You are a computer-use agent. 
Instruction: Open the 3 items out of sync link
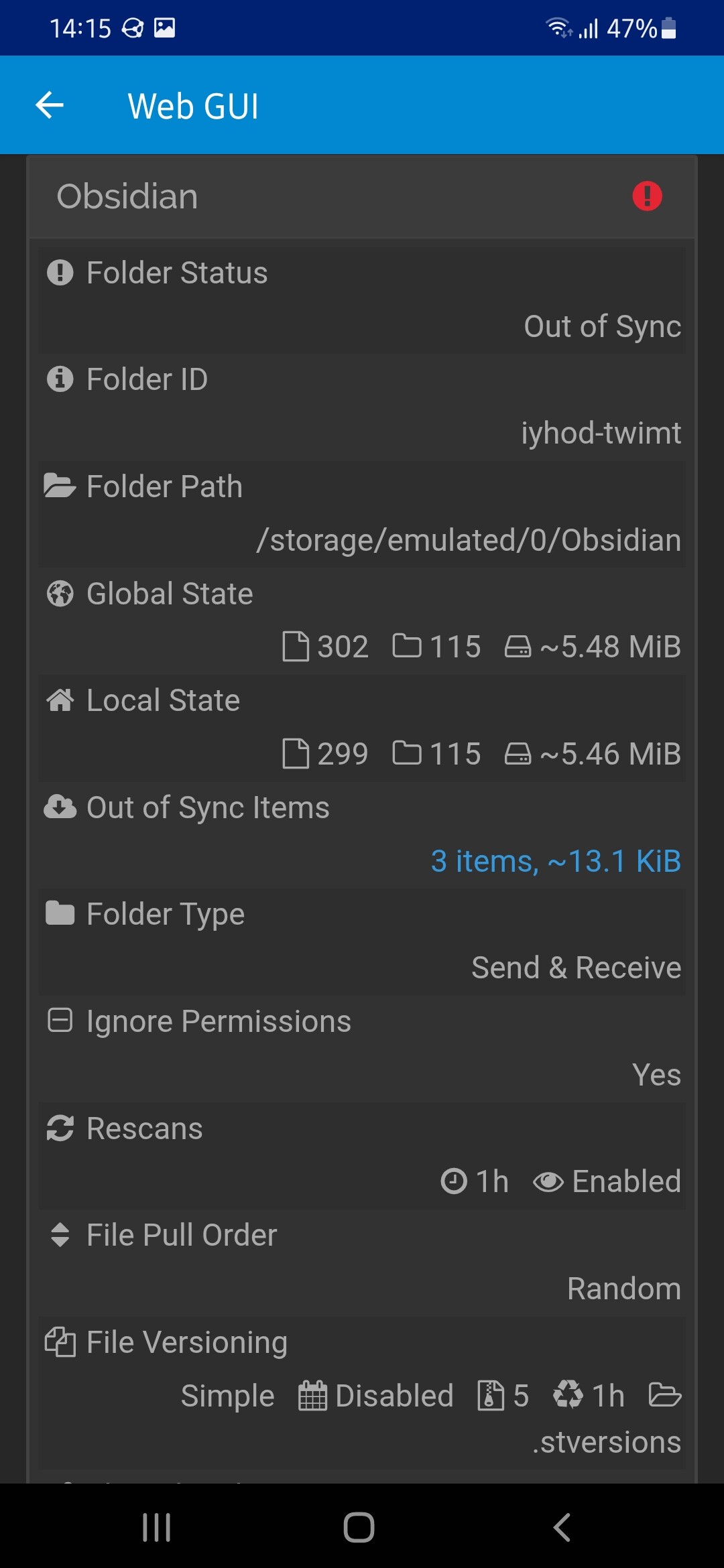[556, 861]
